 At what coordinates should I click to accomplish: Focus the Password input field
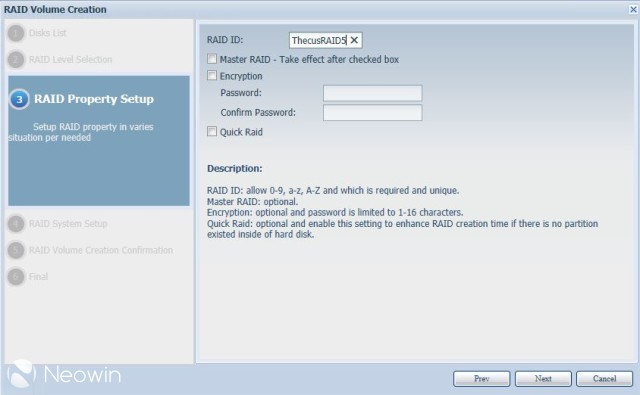click(373, 93)
